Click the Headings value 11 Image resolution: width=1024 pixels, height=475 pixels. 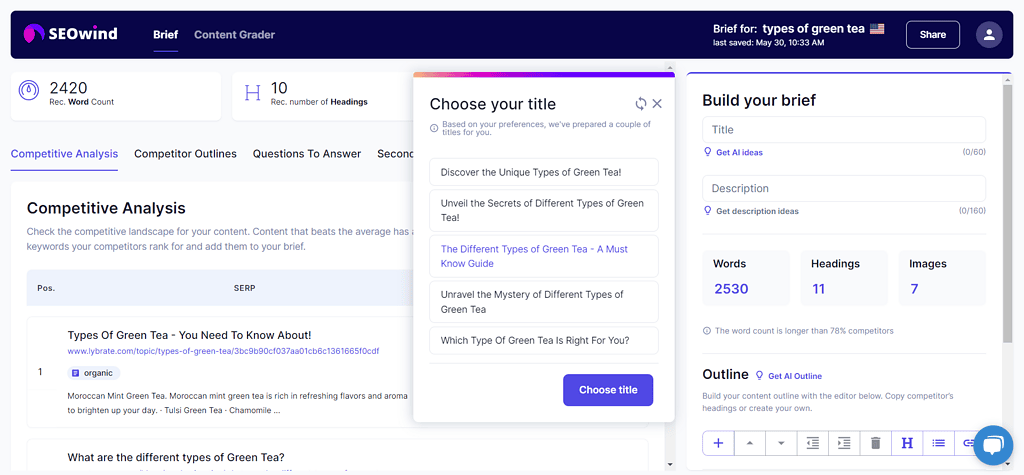click(818, 289)
